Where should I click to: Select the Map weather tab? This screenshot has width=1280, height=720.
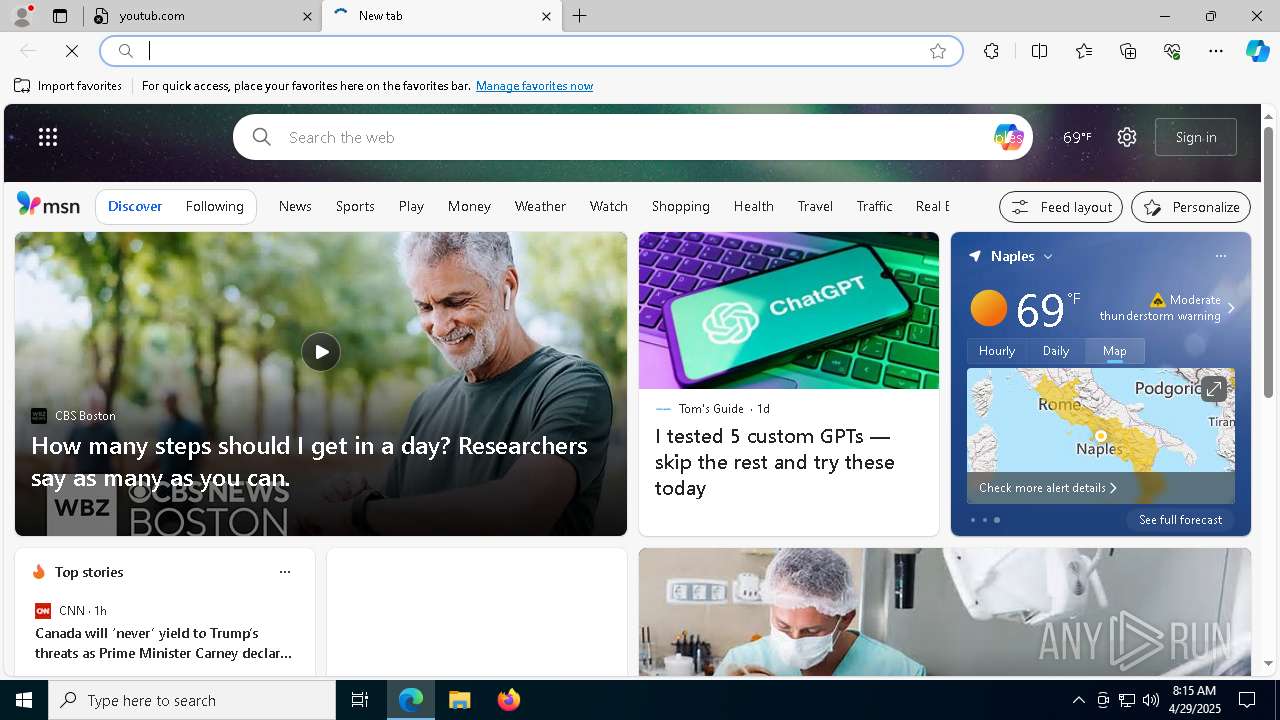1115,351
